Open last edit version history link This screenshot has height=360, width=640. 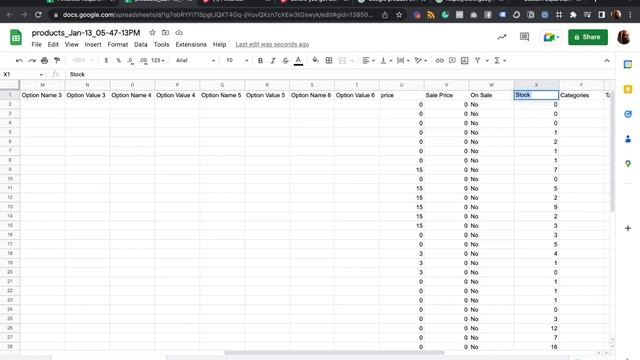[272, 44]
